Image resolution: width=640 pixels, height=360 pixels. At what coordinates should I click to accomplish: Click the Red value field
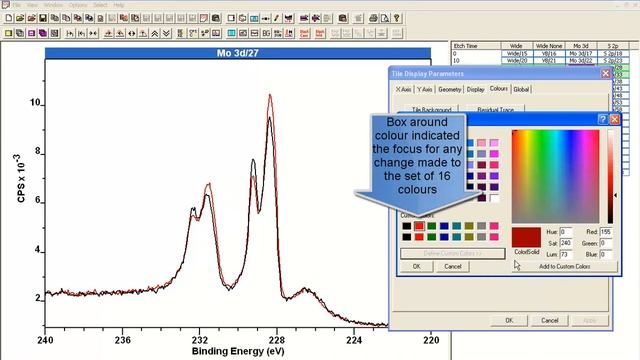pos(606,232)
